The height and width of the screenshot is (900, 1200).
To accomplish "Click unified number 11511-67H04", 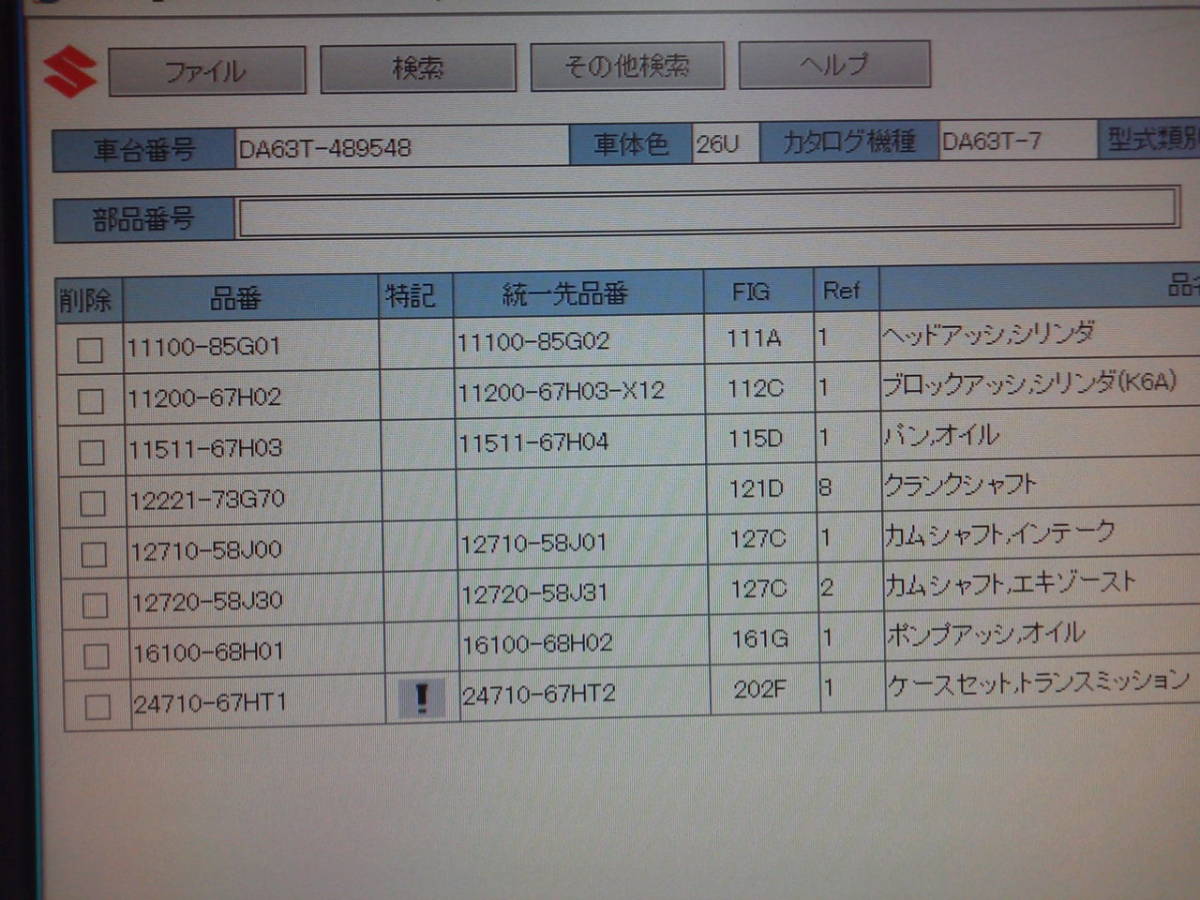I will pyautogui.click(x=534, y=441).
